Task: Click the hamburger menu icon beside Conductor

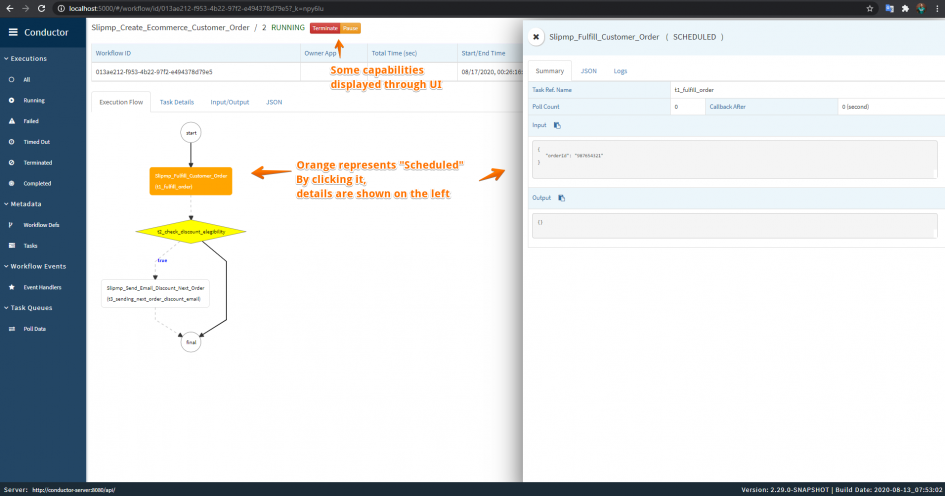Action: coord(13,33)
